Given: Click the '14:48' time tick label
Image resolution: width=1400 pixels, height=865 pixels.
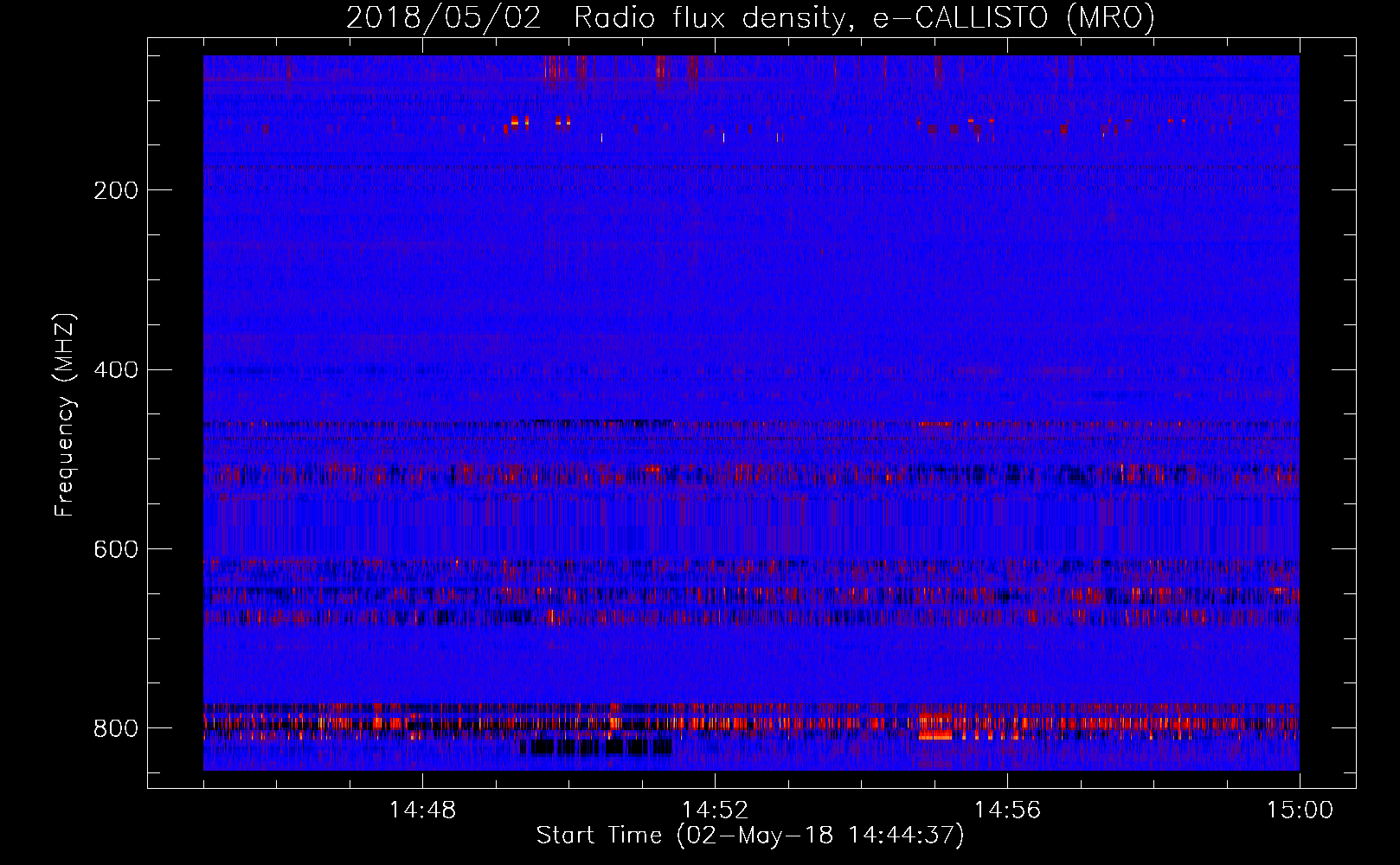Looking at the screenshot, I should 422,811.
